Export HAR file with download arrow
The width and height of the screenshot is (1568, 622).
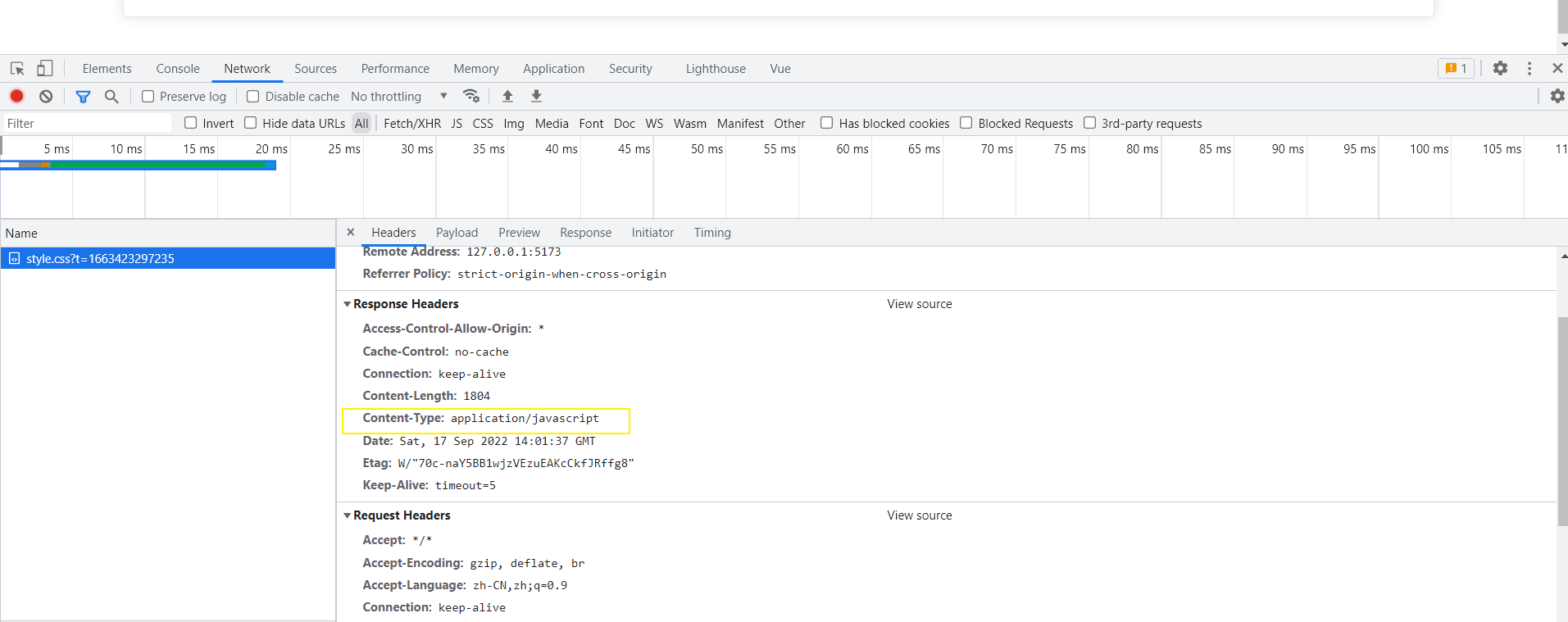(536, 96)
